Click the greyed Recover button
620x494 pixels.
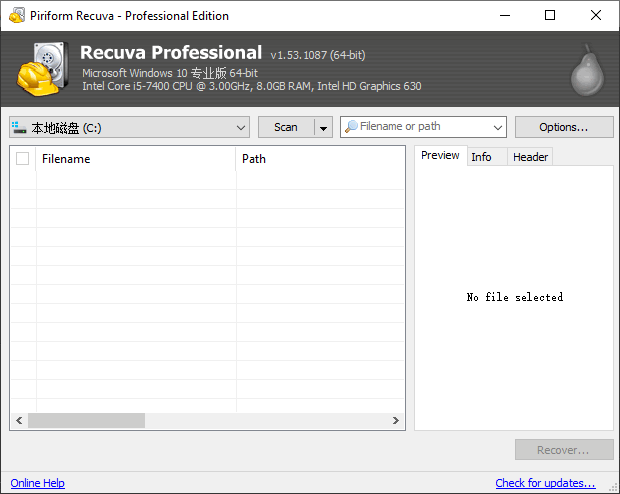(564, 450)
